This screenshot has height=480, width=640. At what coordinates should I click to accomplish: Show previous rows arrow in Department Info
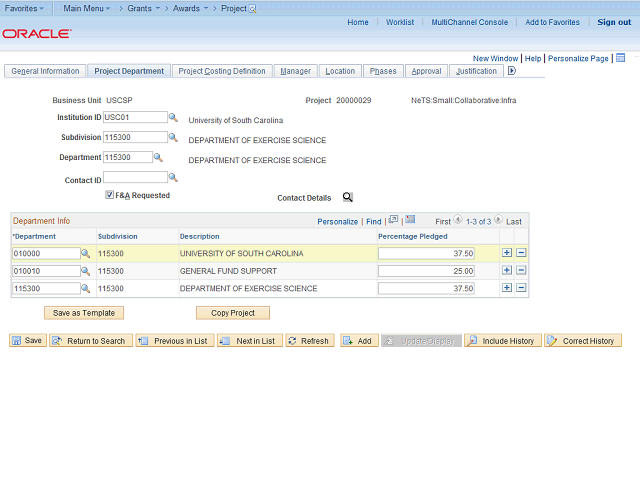(458, 220)
